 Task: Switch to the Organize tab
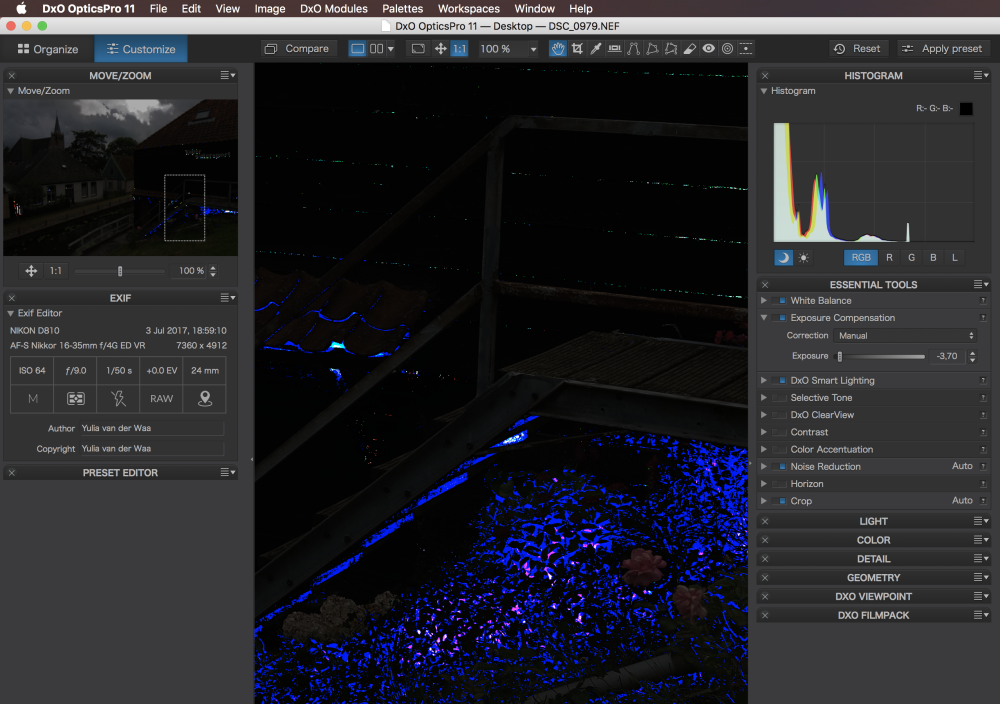48,49
